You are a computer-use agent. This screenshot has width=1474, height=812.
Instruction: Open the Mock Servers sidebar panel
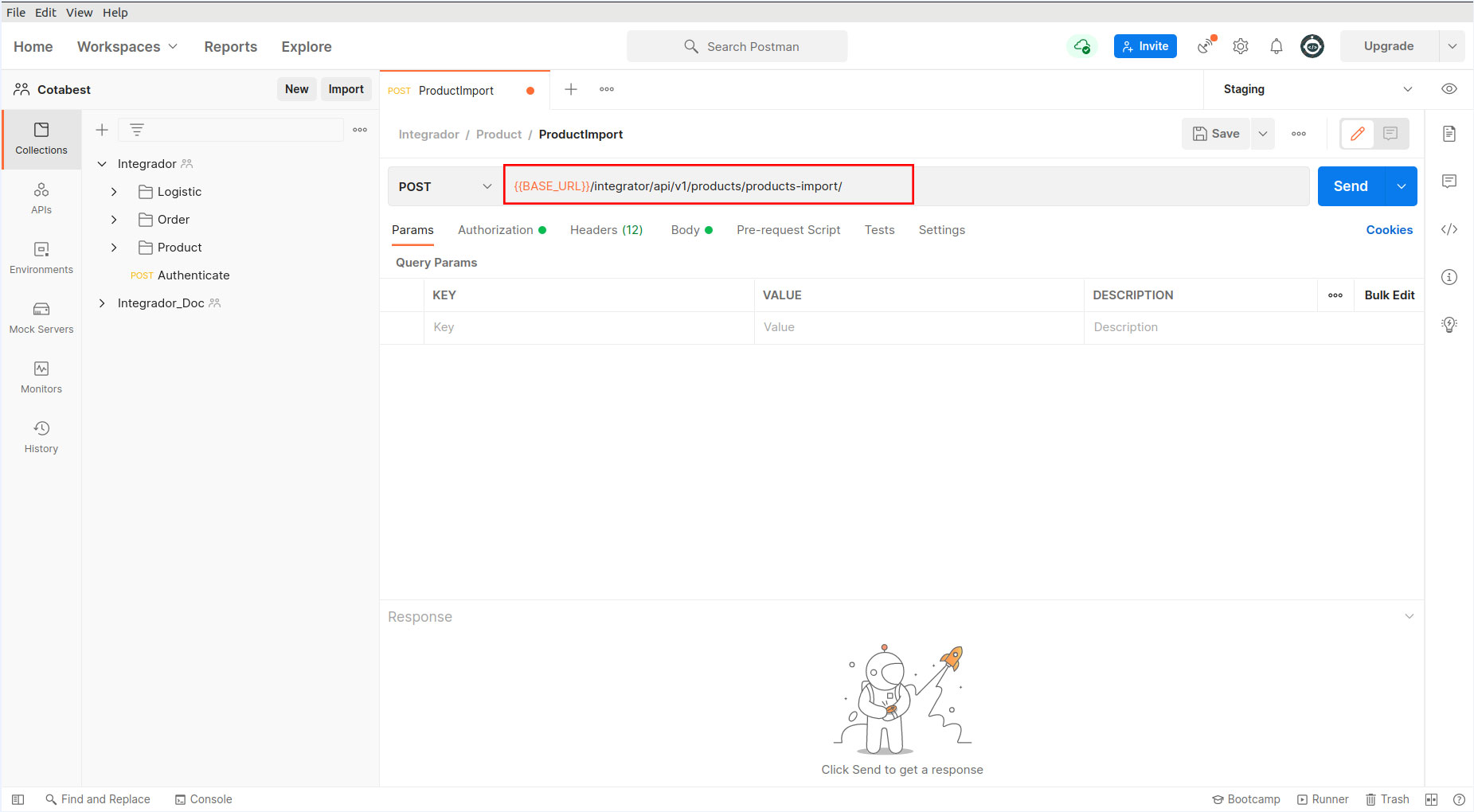(41, 318)
